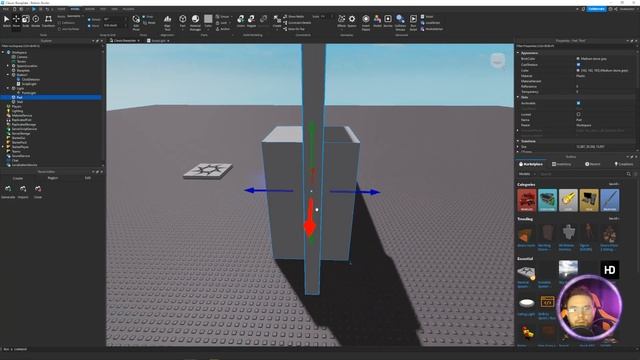
Task: Open the Align Tool
Action: (x=167, y=22)
